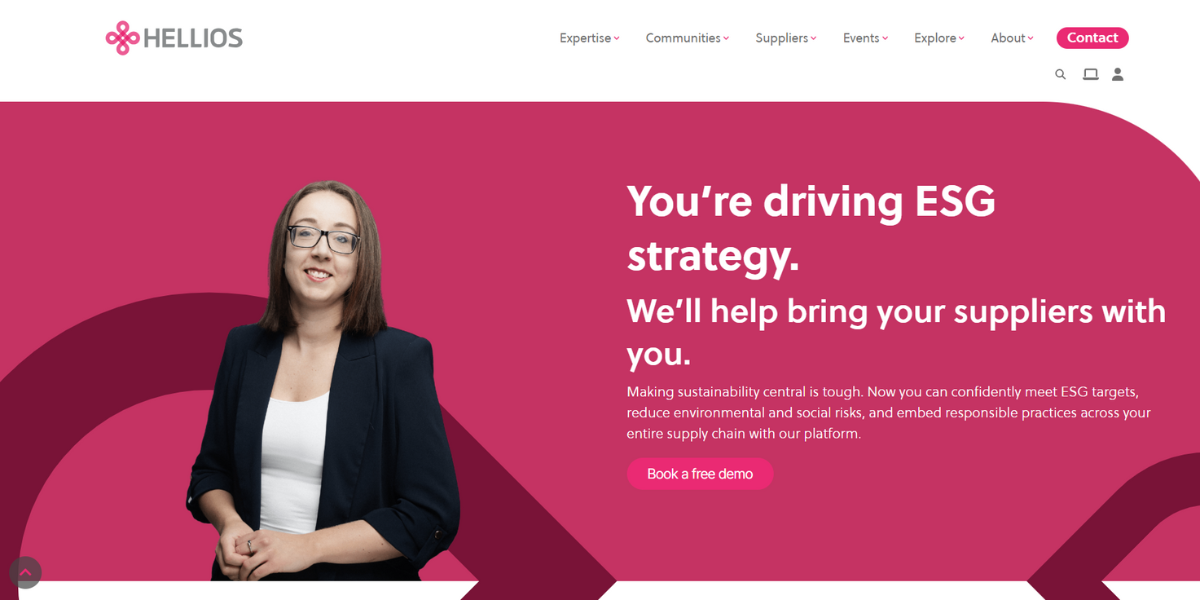Click the HELLIOS wordmark text

(x=193, y=39)
